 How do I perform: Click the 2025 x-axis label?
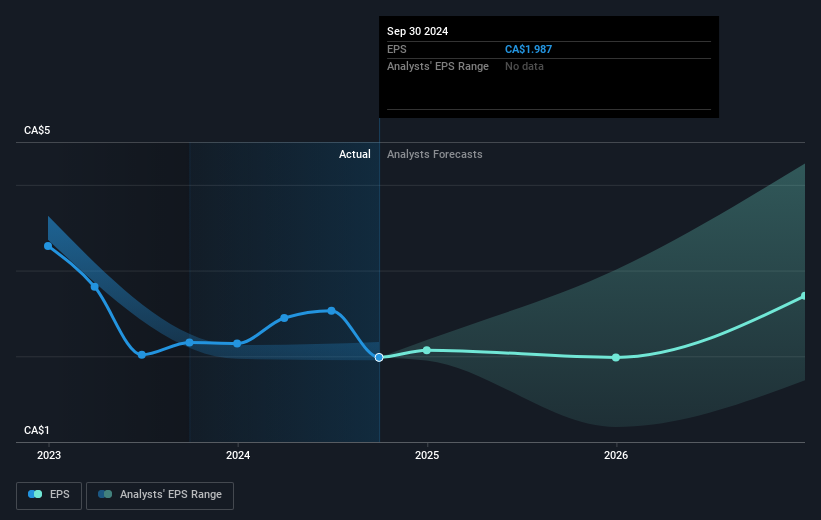pyautogui.click(x=427, y=456)
